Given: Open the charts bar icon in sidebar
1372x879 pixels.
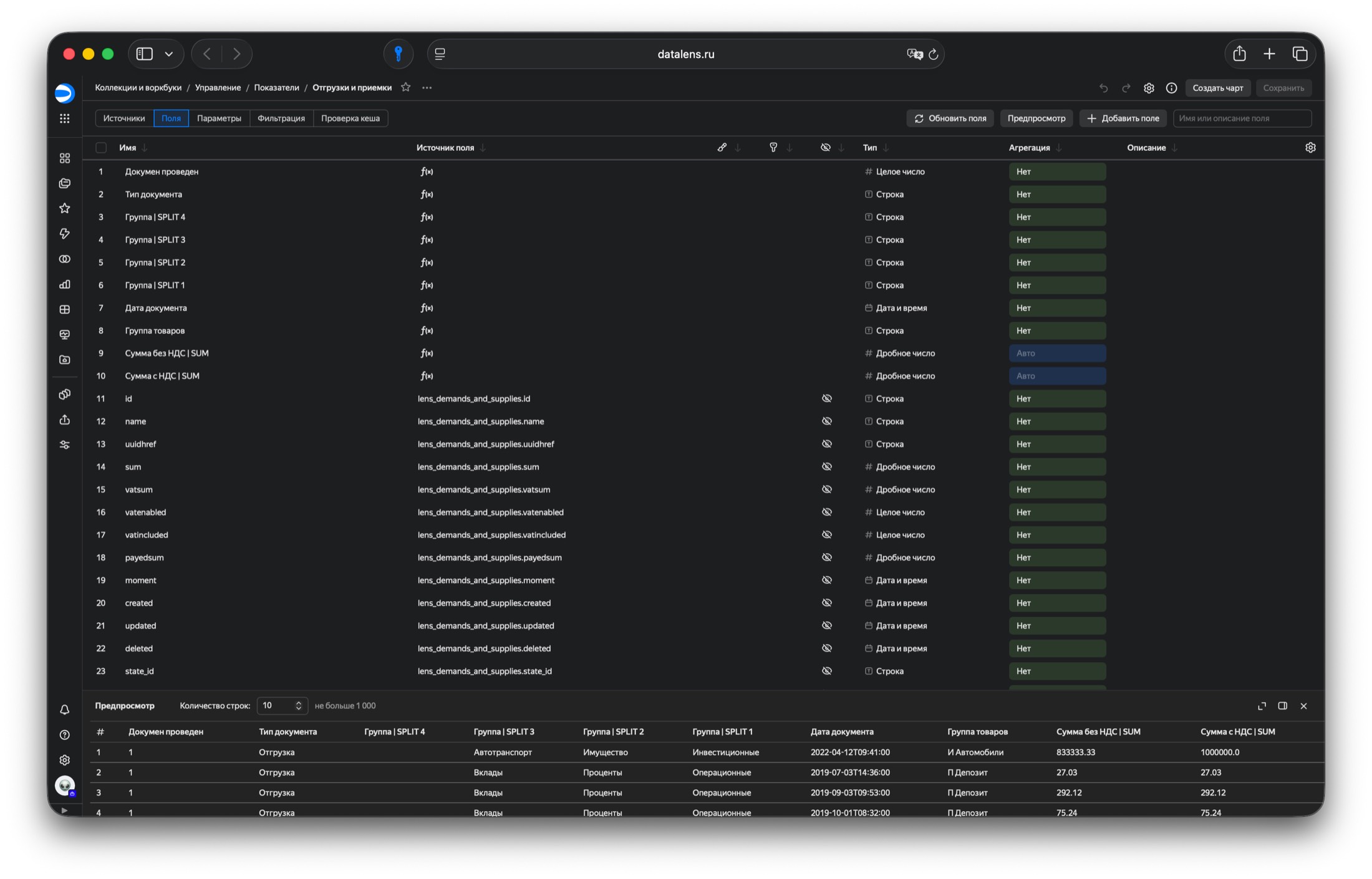Looking at the screenshot, I should (x=65, y=284).
